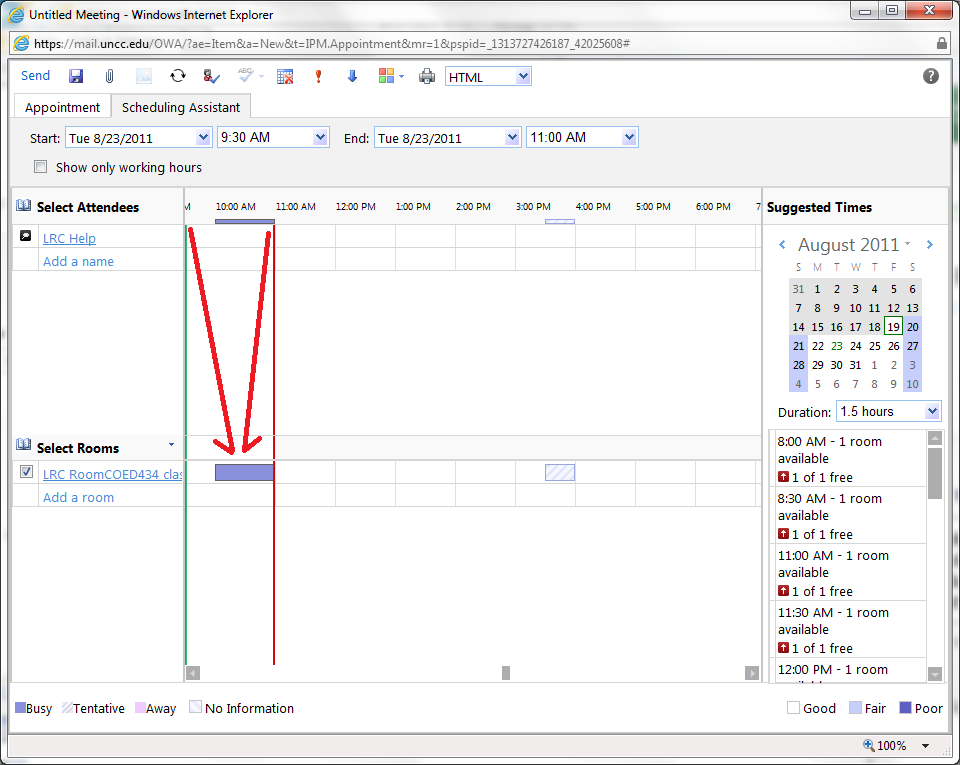Go to next month in calendar
This screenshot has width=960, height=765.
(929, 245)
